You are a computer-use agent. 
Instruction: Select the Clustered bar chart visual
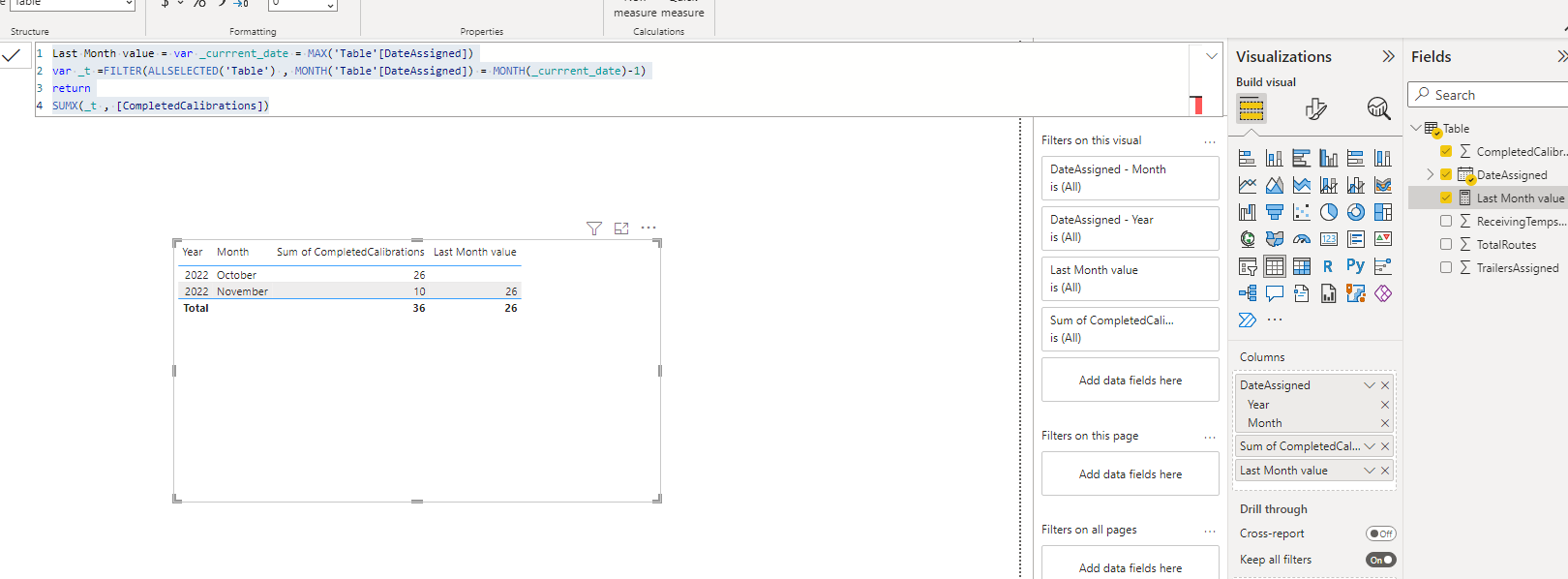coord(1301,158)
